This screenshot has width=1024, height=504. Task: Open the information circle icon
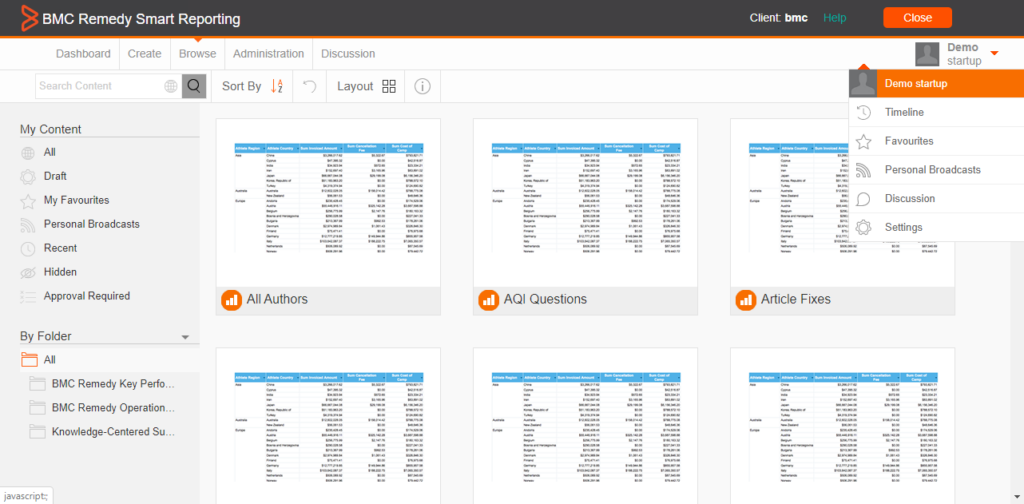tap(423, 86)
